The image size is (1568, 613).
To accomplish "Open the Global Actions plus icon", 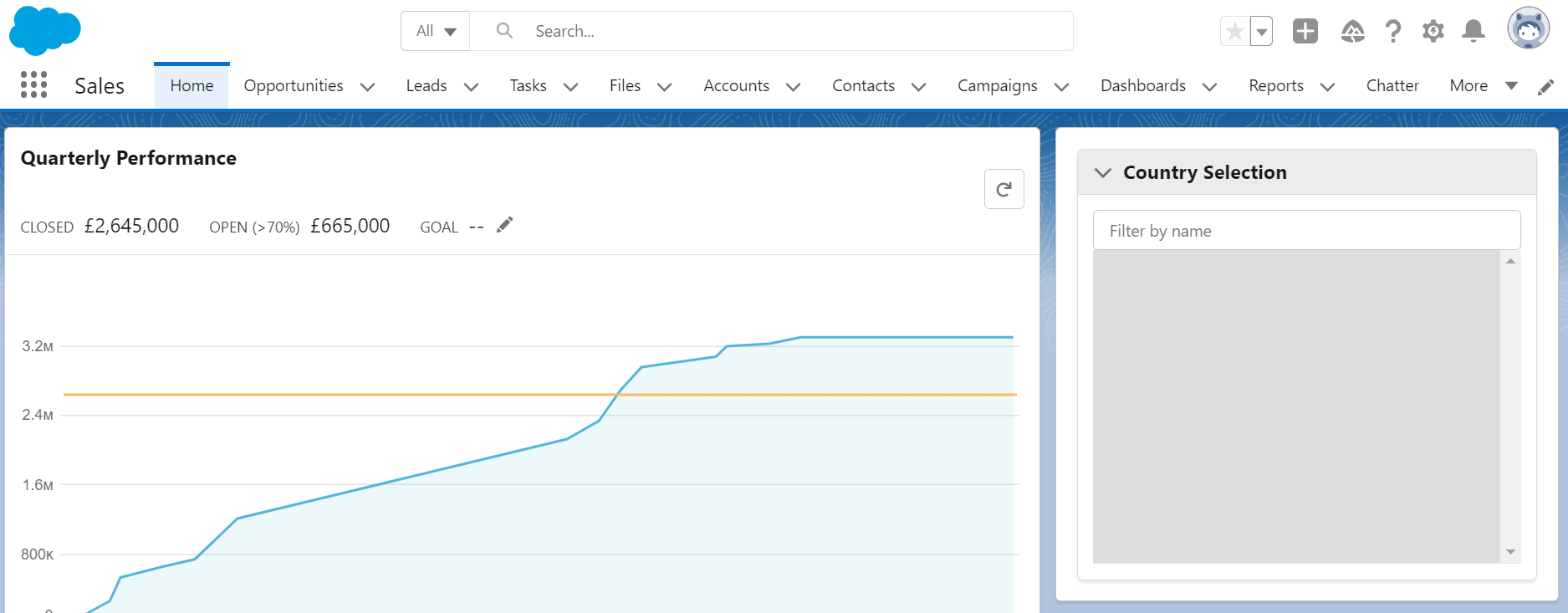I will 1305,31.
